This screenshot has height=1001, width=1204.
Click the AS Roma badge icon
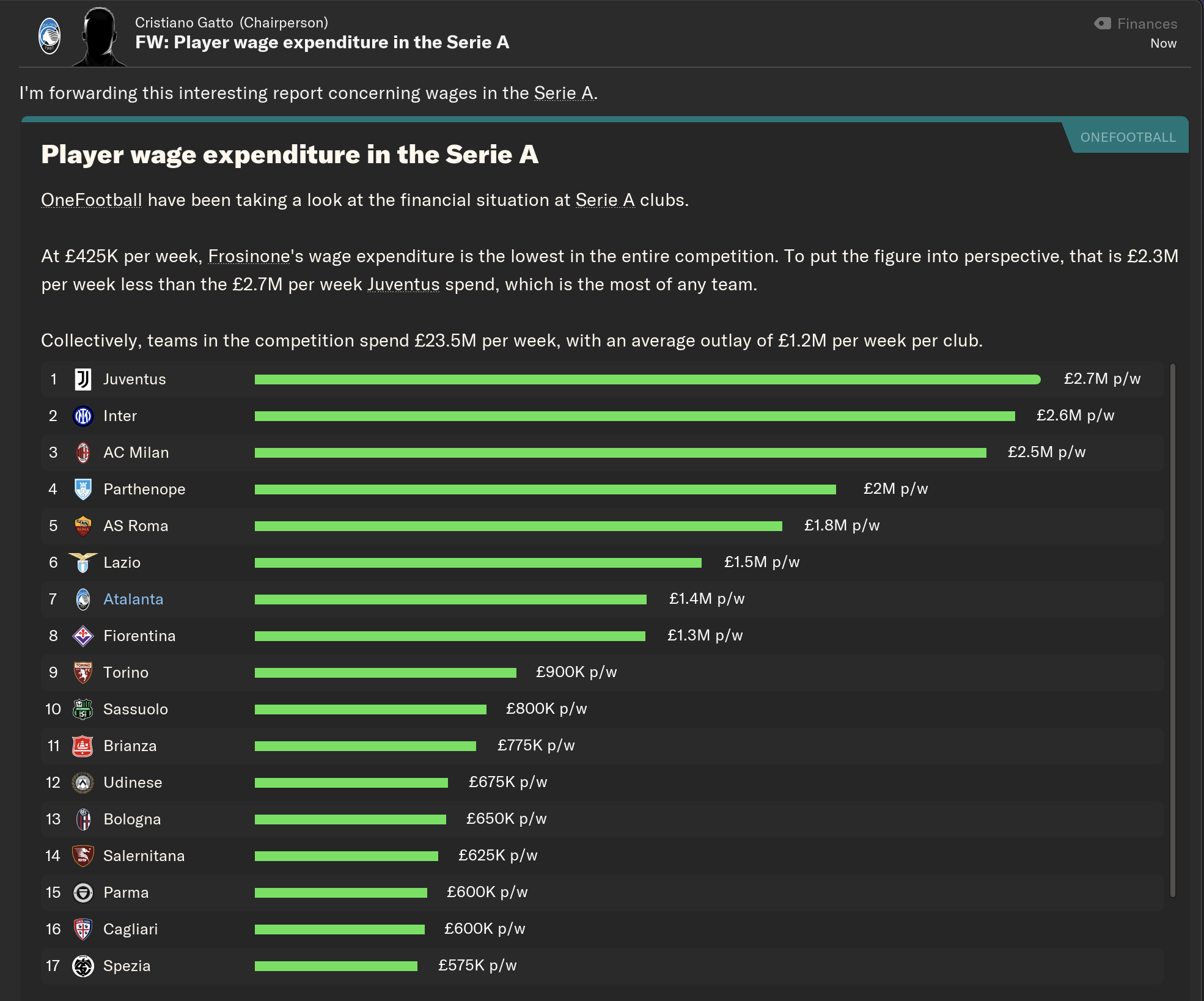coord(83,526)
